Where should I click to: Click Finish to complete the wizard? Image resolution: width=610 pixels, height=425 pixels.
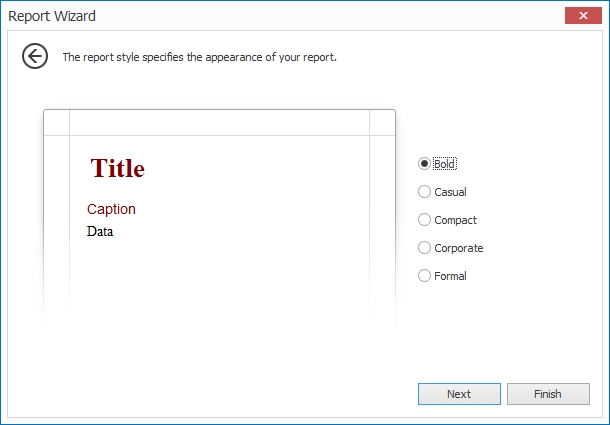[x=547, y=394]
